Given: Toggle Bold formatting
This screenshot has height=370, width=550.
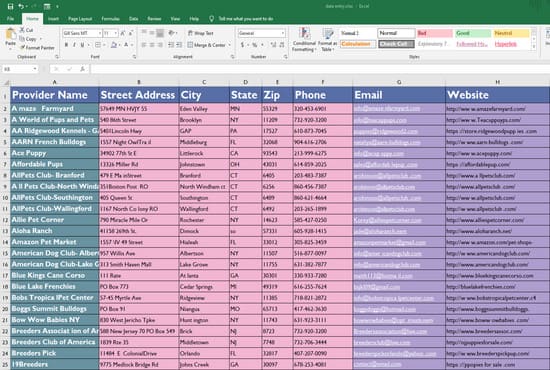Looking at the screenshot, I should click(x=66, y=45).
